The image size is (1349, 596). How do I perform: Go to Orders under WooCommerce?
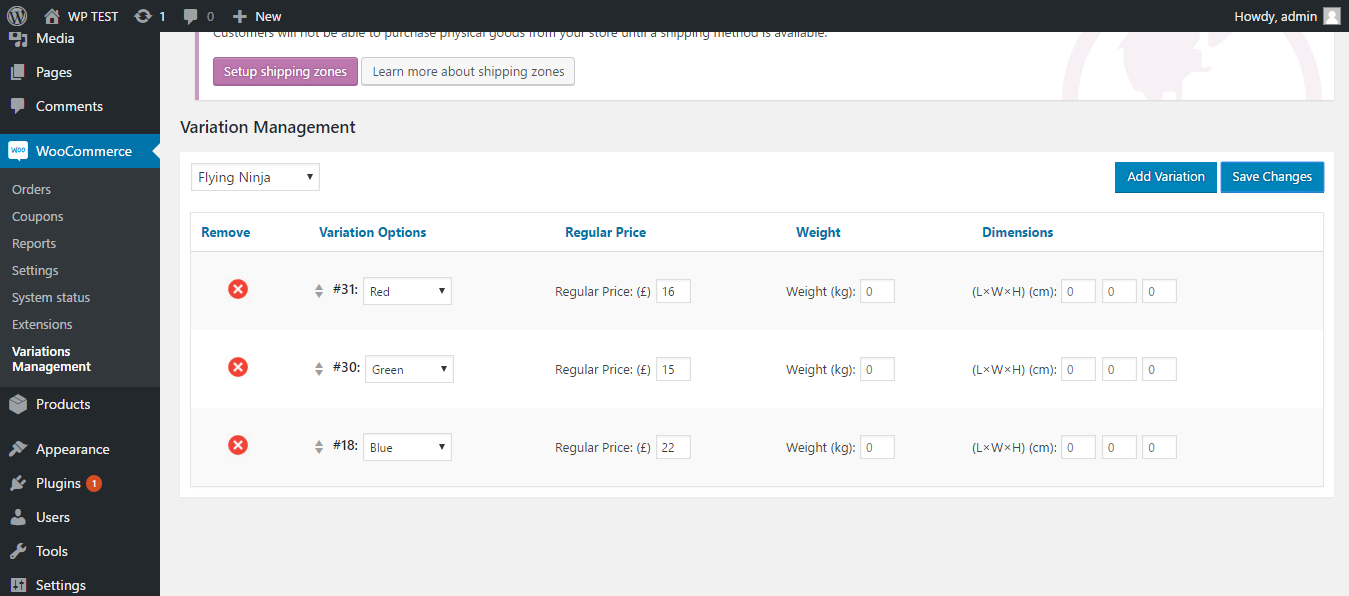[x=31, y=190]
